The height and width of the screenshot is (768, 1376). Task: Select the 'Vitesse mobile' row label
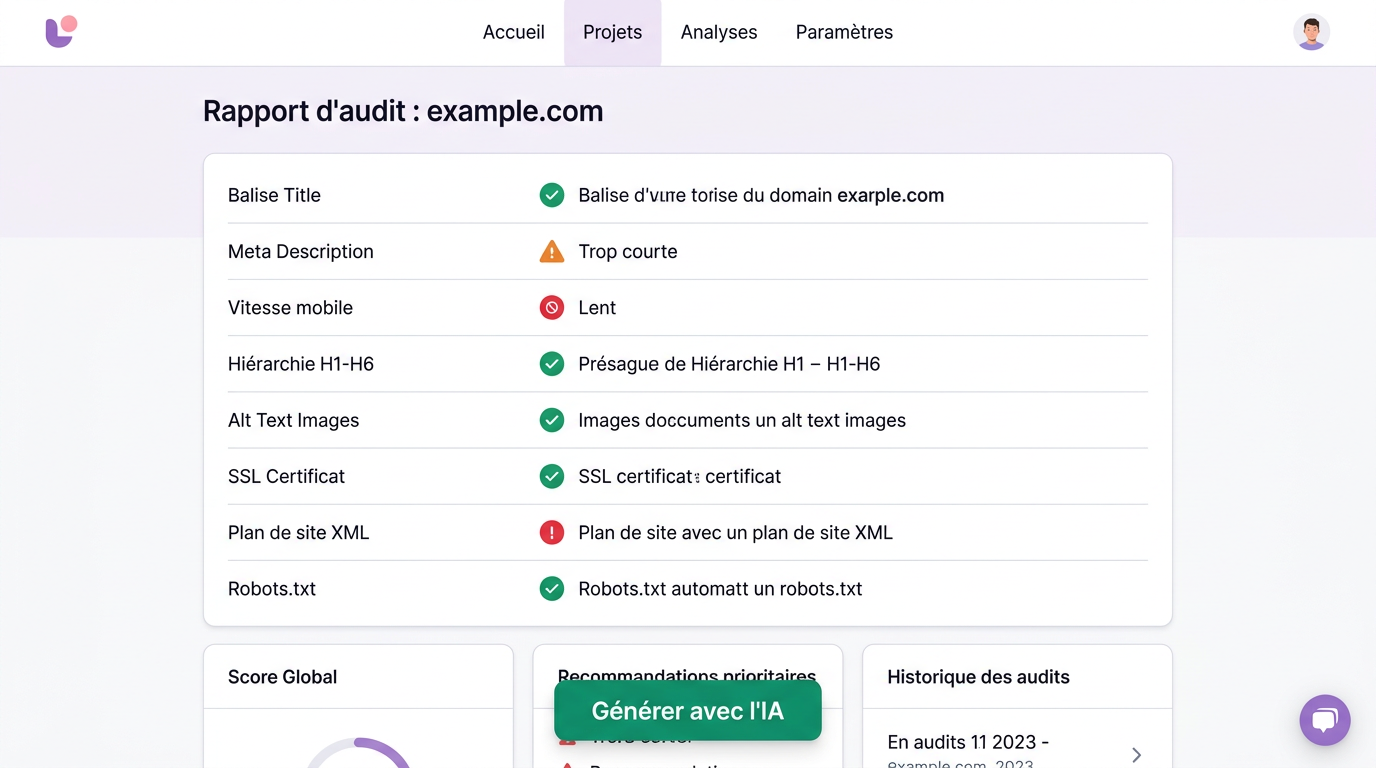point(290,307)
